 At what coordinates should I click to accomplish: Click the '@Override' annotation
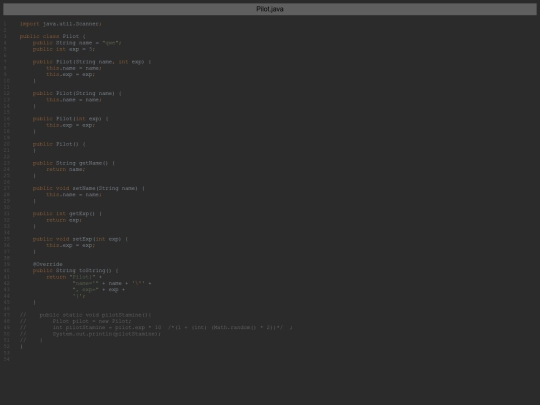coord(48,264)
